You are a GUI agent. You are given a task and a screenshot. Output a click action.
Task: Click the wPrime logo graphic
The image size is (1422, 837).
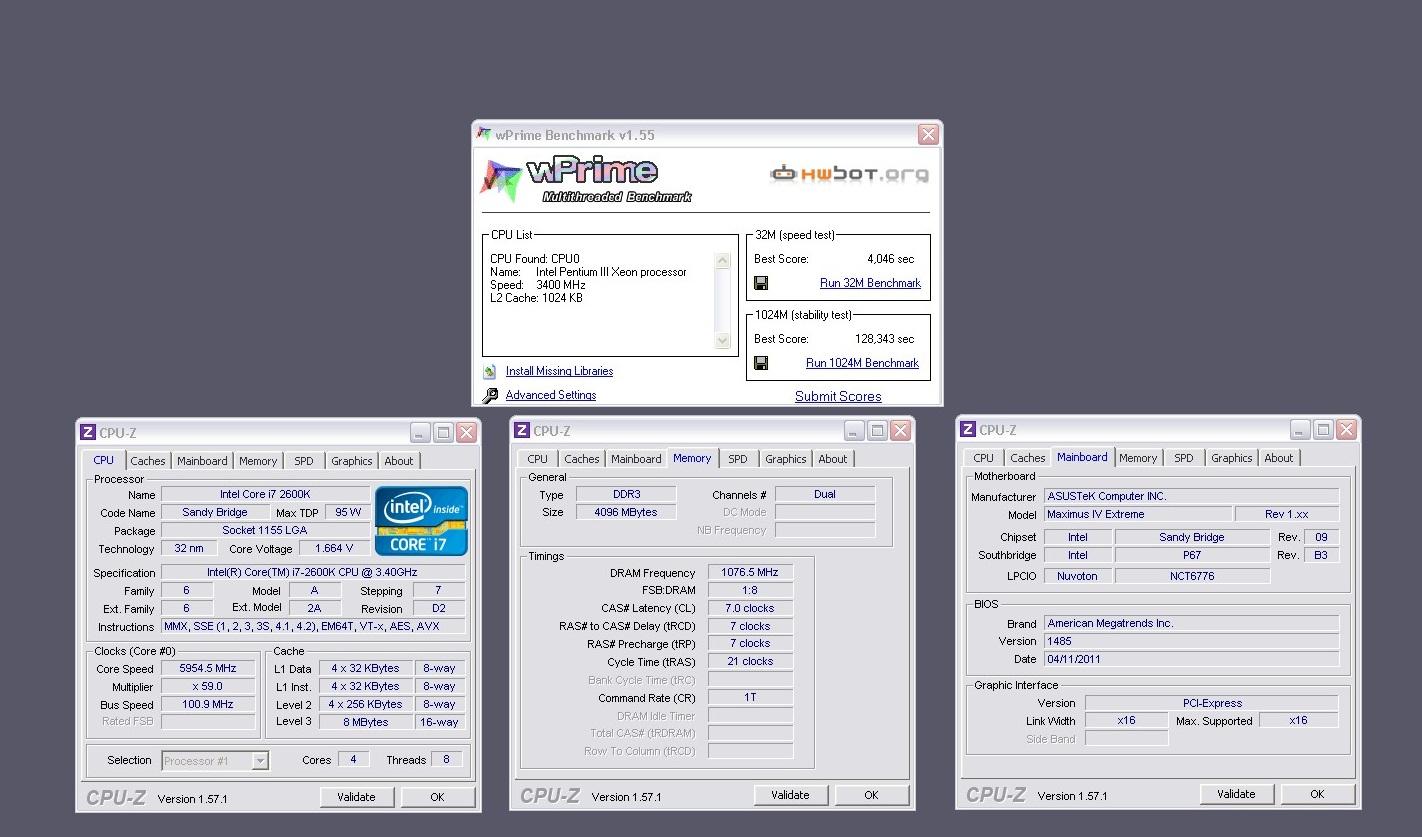(x=588, y=181)
